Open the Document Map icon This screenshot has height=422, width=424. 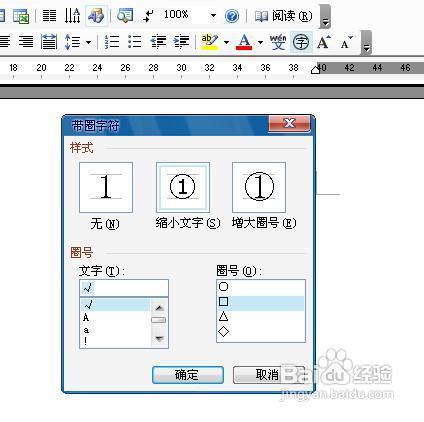(x=125, y=16)
